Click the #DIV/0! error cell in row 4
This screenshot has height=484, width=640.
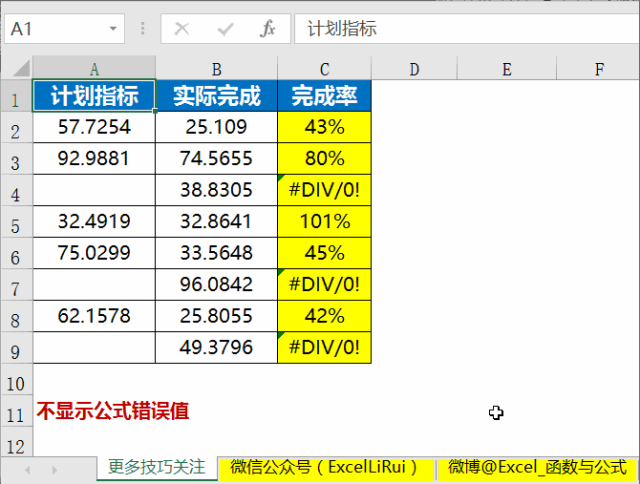(x=324, y=190)
